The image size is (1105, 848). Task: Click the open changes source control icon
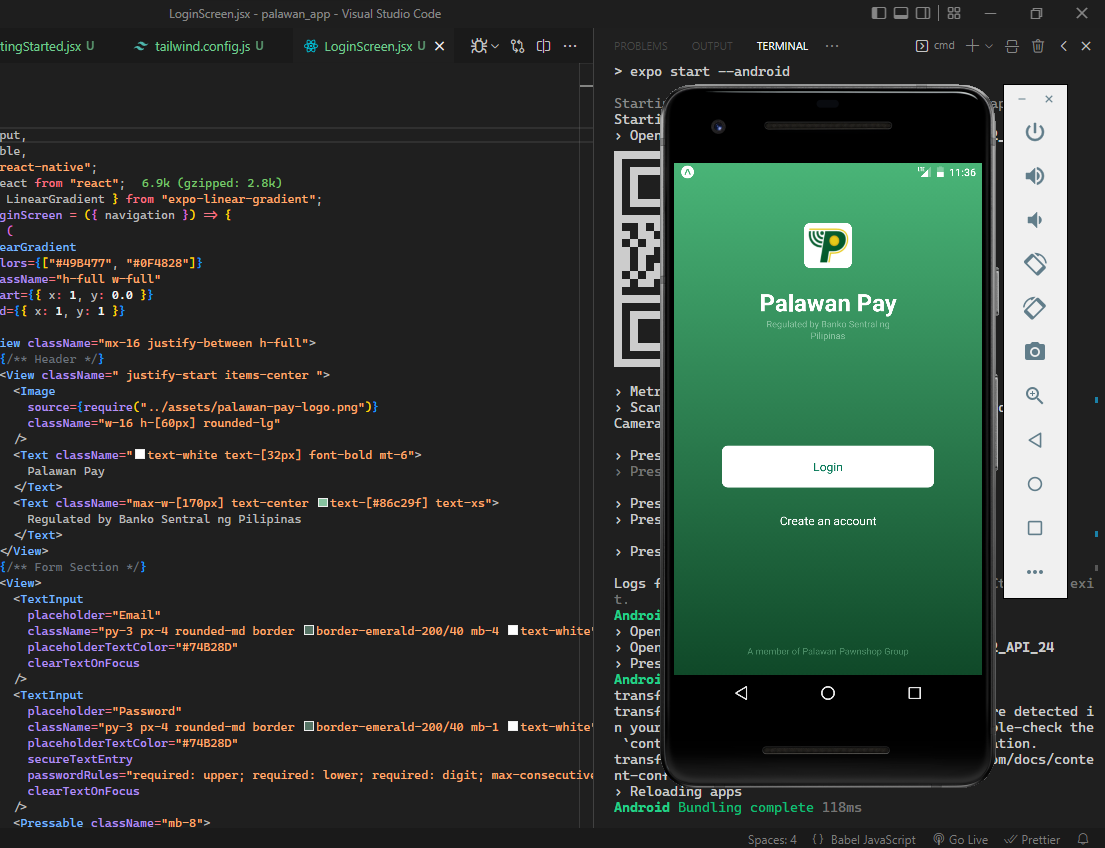(x=518, y=46)
